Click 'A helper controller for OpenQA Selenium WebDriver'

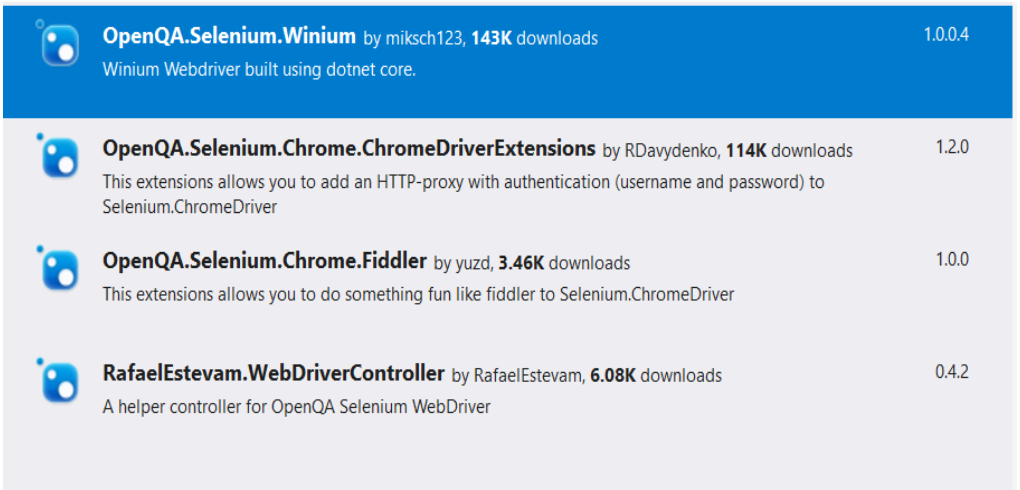(x=297, y=407)
